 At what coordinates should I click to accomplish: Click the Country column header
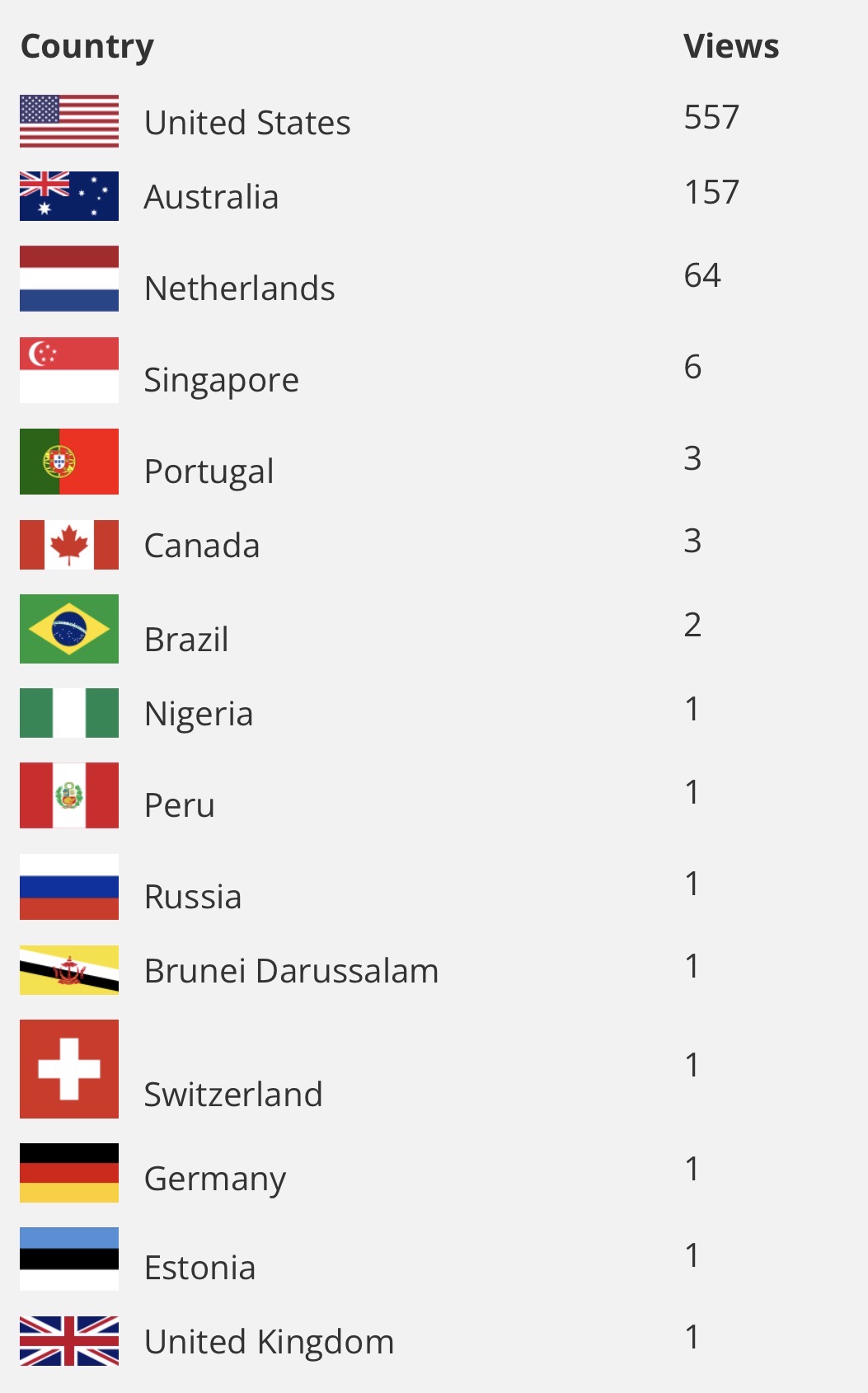[87, 46]
